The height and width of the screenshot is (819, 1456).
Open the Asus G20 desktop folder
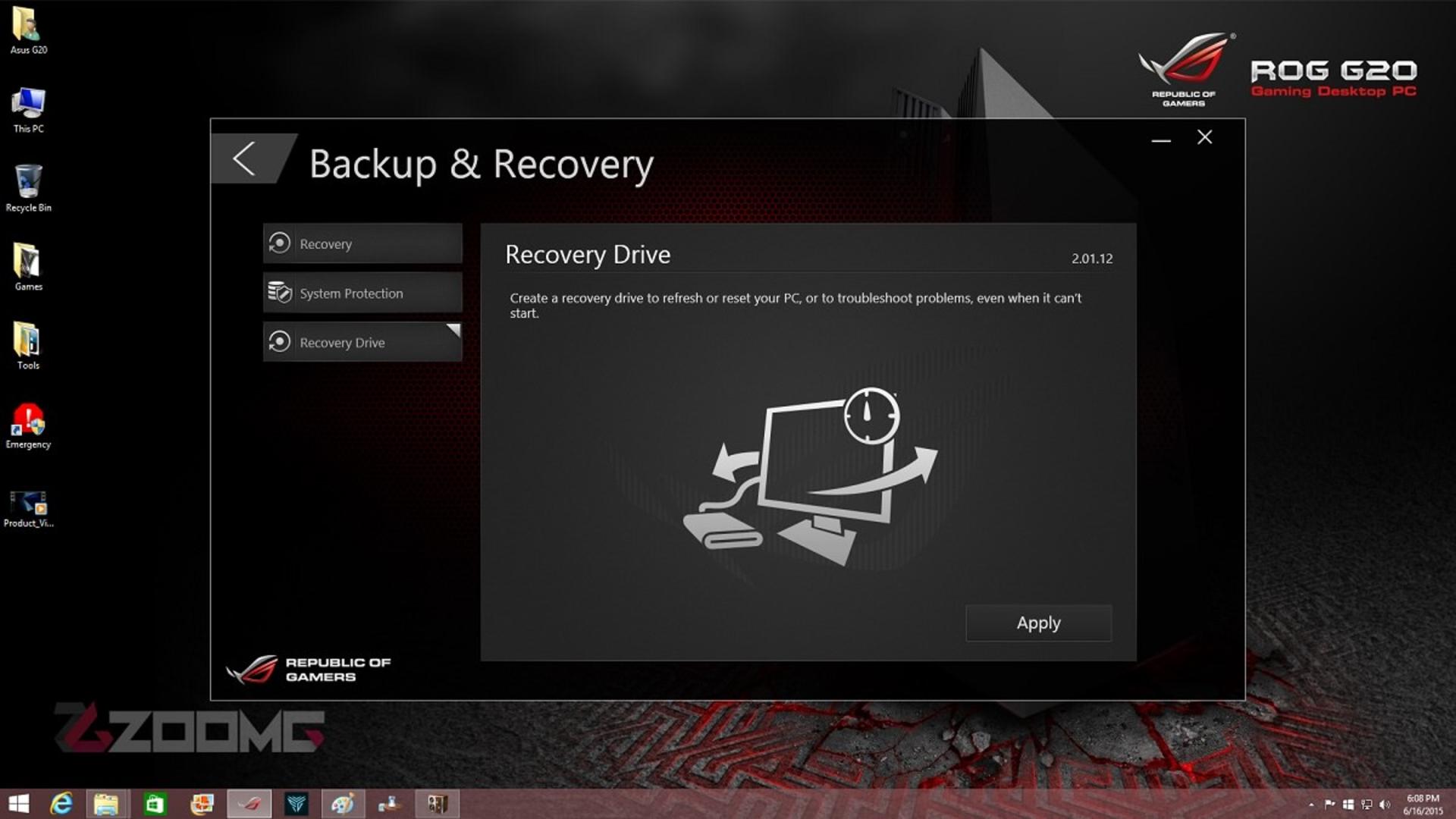point(28,30)
